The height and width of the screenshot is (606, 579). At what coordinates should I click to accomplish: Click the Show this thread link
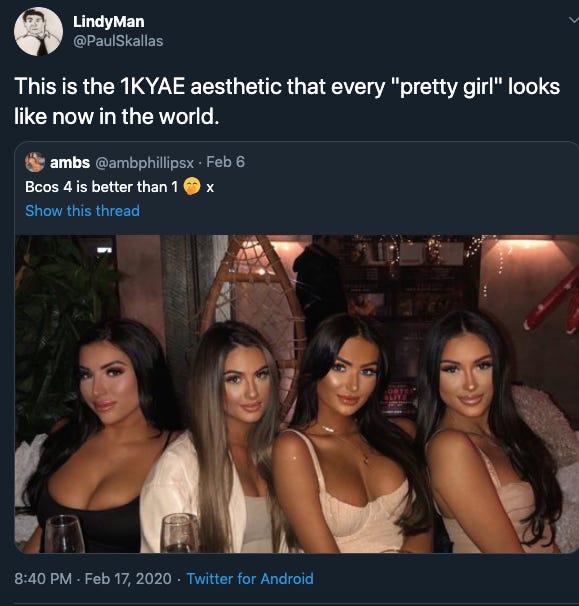(82, 211)
